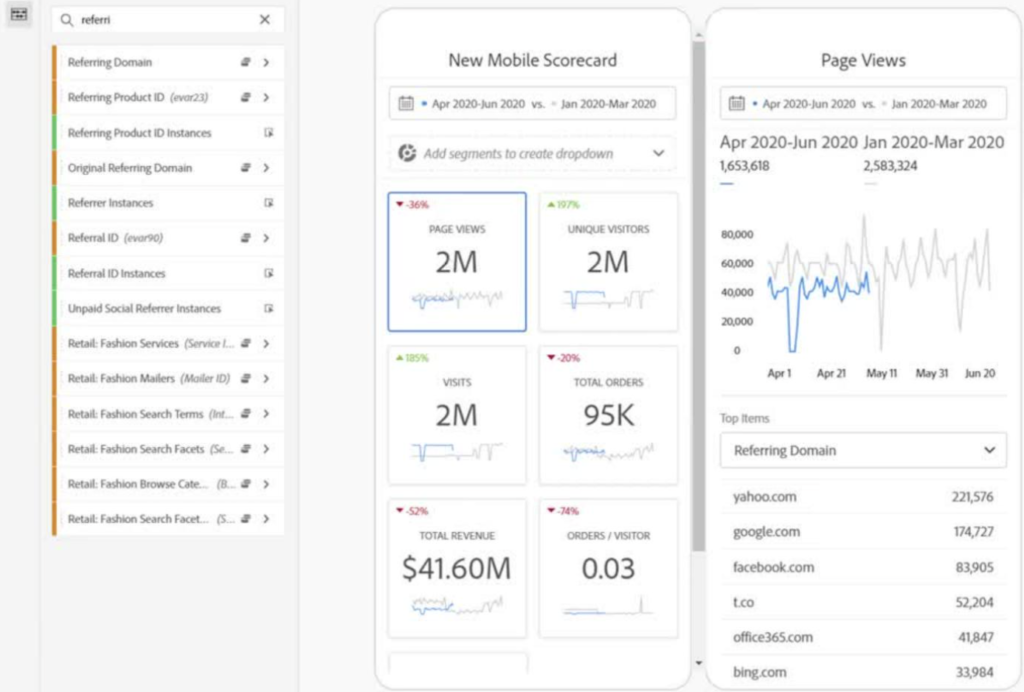Clear the 'referri' search text
Screen dimensions: 1024x692
click(264, 20)
